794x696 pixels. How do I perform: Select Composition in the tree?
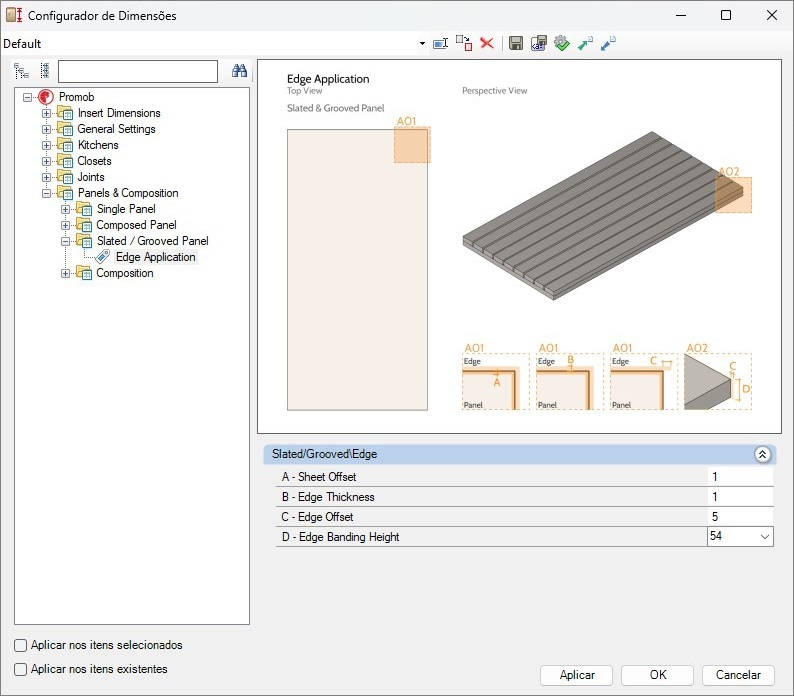coord(125,273)
